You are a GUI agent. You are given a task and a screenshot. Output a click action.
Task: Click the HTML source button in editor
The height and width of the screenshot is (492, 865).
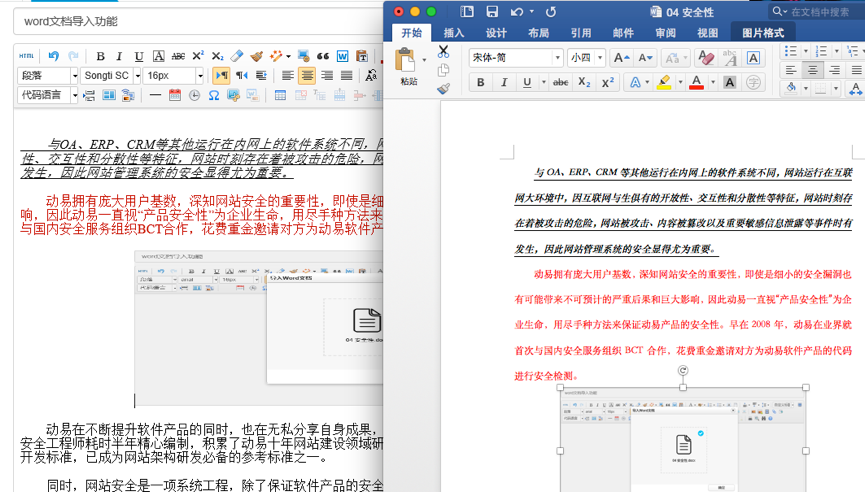point(27,56)
